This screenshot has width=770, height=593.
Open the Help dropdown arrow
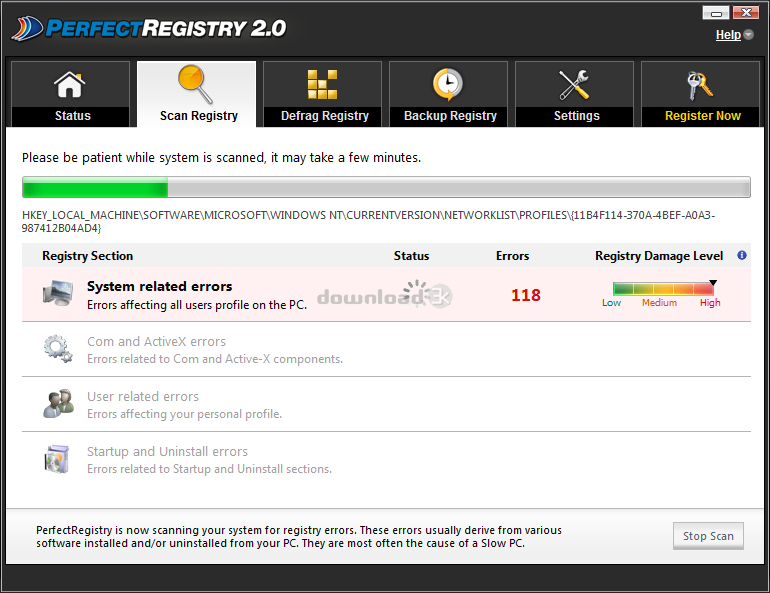click(x=749, y=35)
